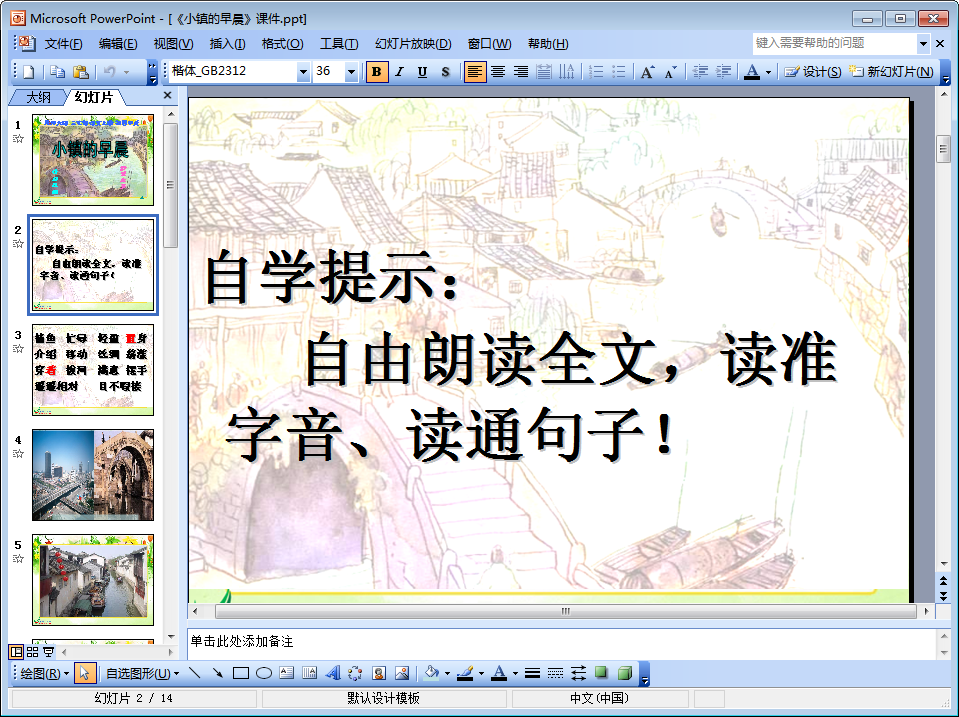Image resolution: width=959 pixels, height=717 pixels.
Task: Insert WordArt
Action: coord(333,674)
